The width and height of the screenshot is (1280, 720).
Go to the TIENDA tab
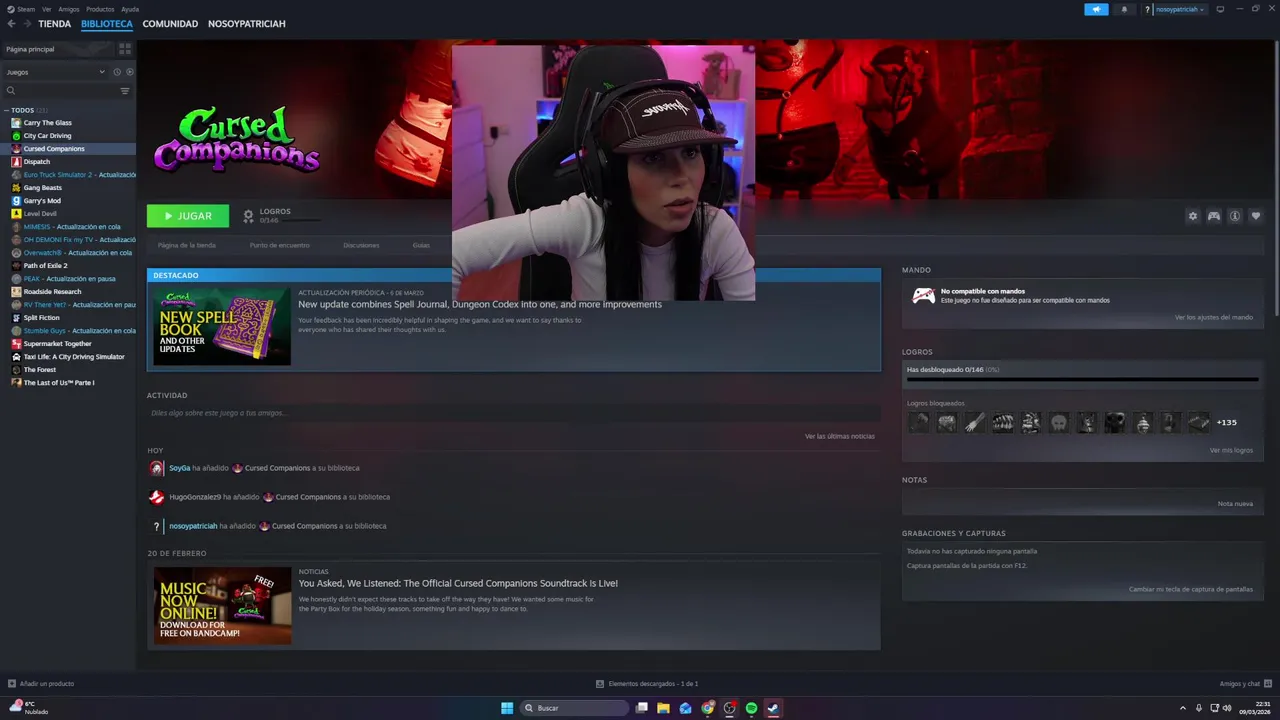(55, 24)
